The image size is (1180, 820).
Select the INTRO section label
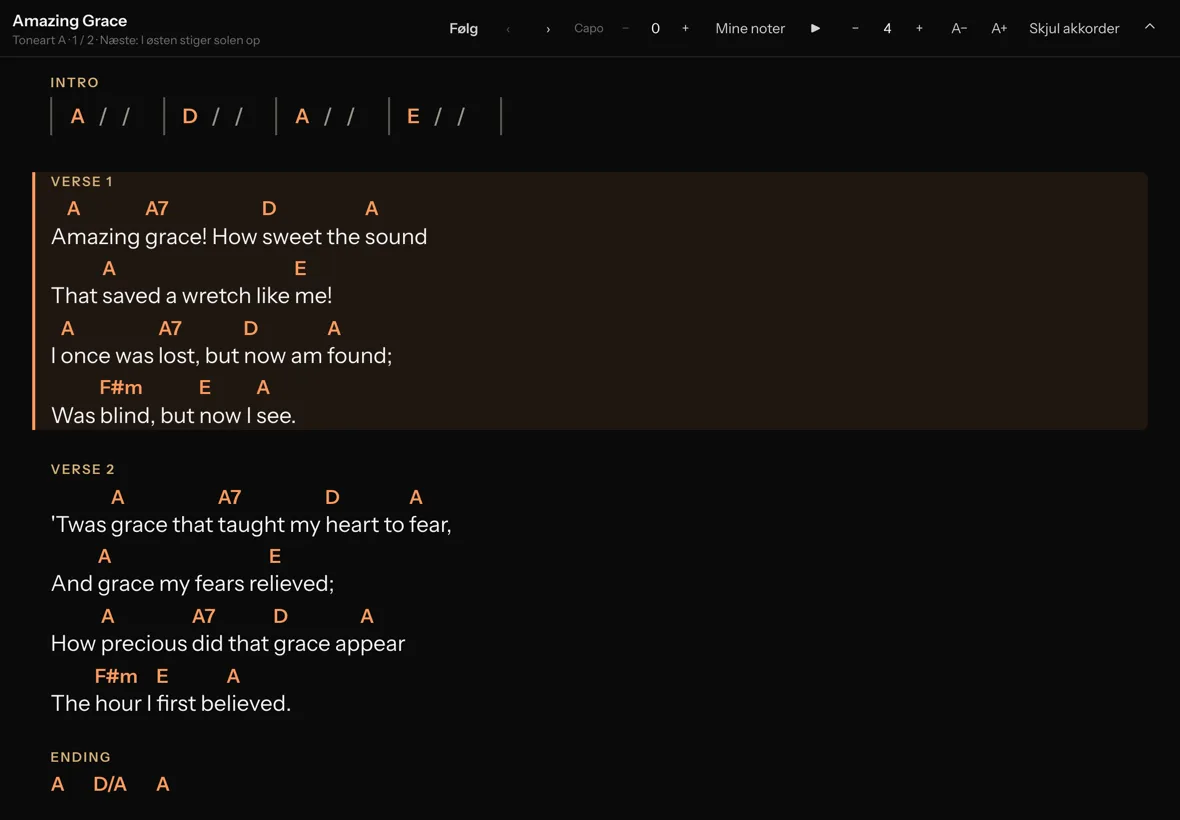[x=75, y=83]
